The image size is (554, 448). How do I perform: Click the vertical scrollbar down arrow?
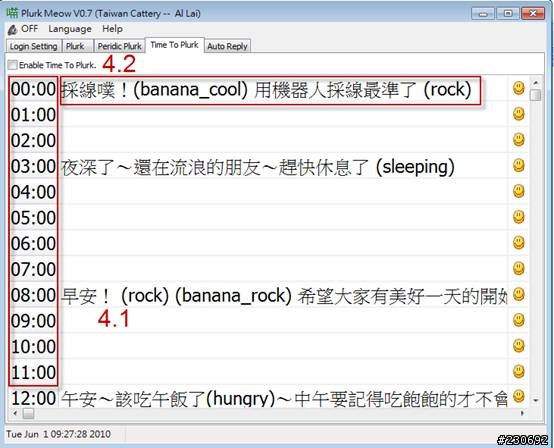(x=536, y=401)
